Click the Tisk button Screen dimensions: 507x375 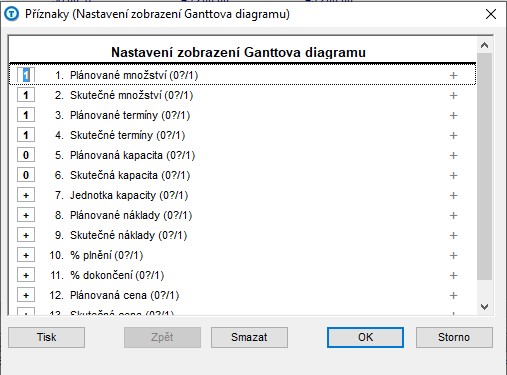[47, 337]
